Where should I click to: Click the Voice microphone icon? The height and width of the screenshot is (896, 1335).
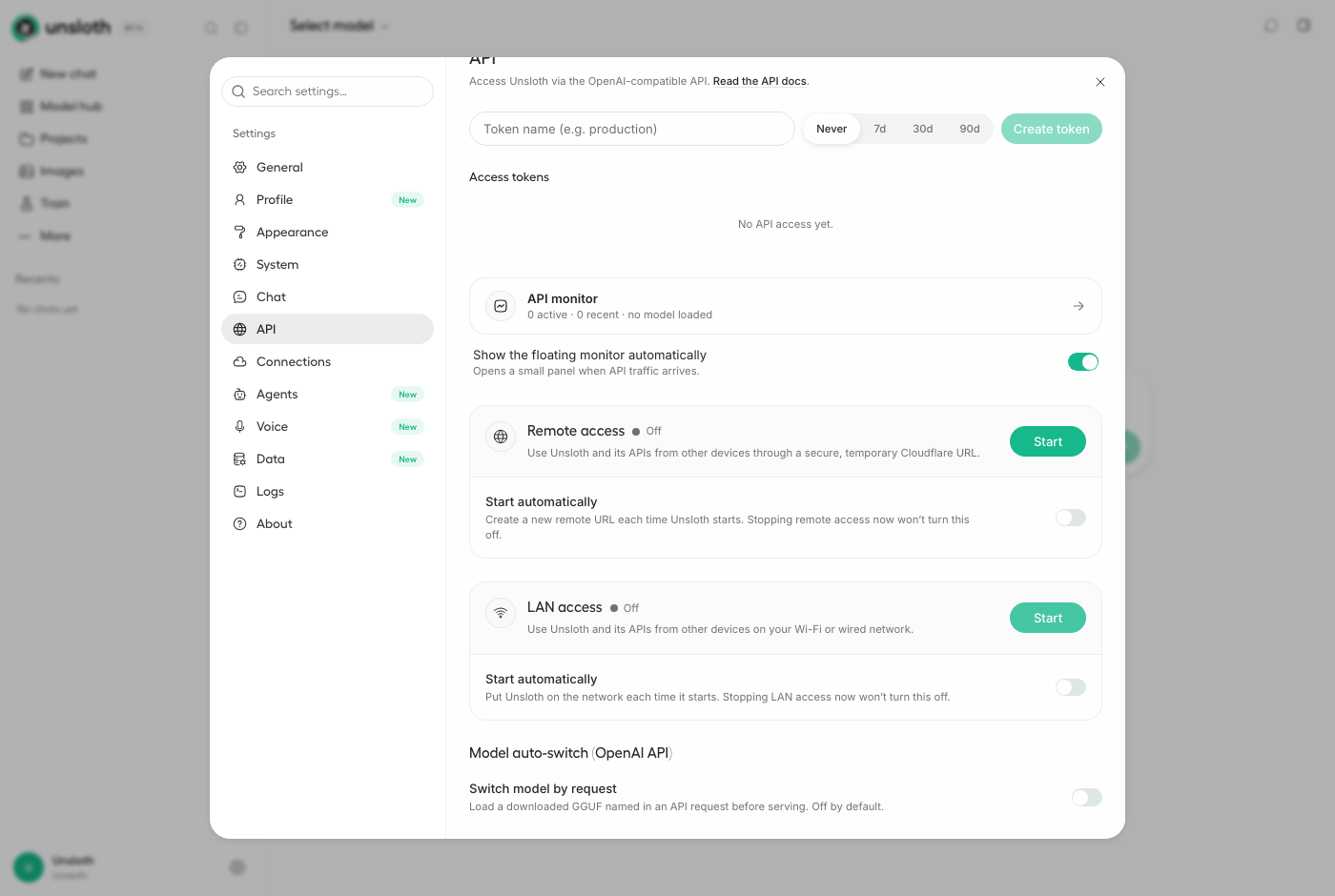click(240, 426)
